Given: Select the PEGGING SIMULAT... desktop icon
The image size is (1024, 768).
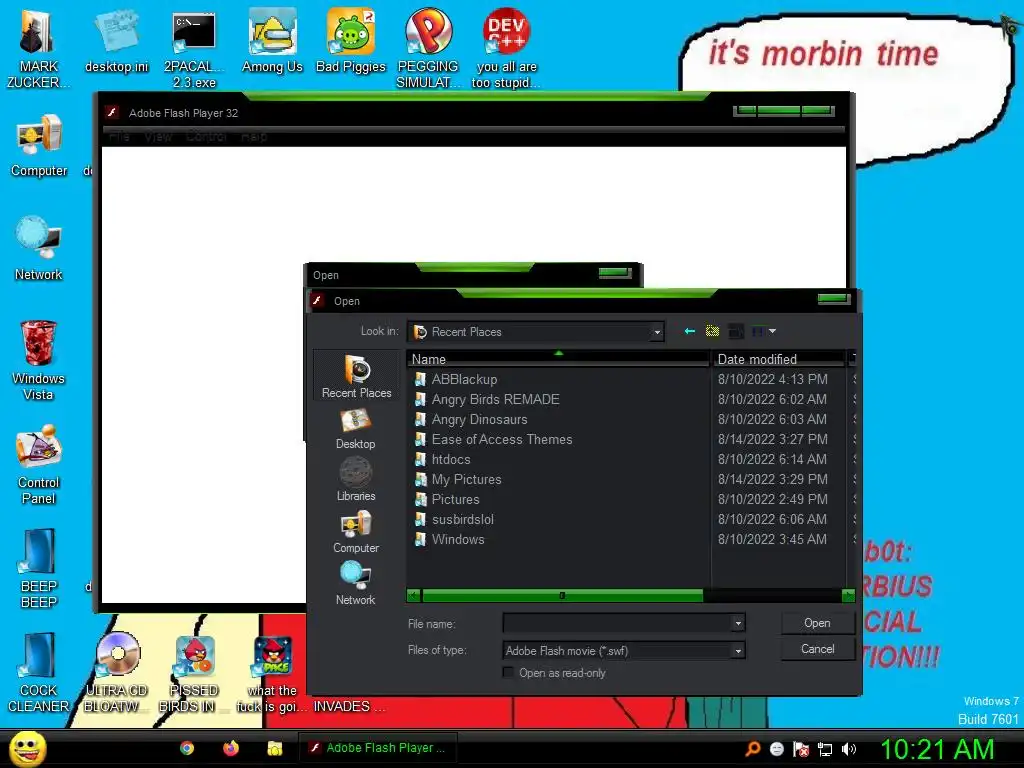Looking at the screenshot, I should (428, 49).
